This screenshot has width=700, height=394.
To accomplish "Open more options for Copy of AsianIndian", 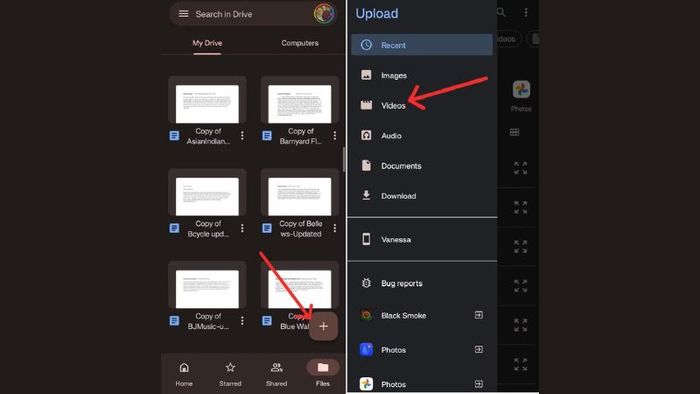I will [242, 136].
